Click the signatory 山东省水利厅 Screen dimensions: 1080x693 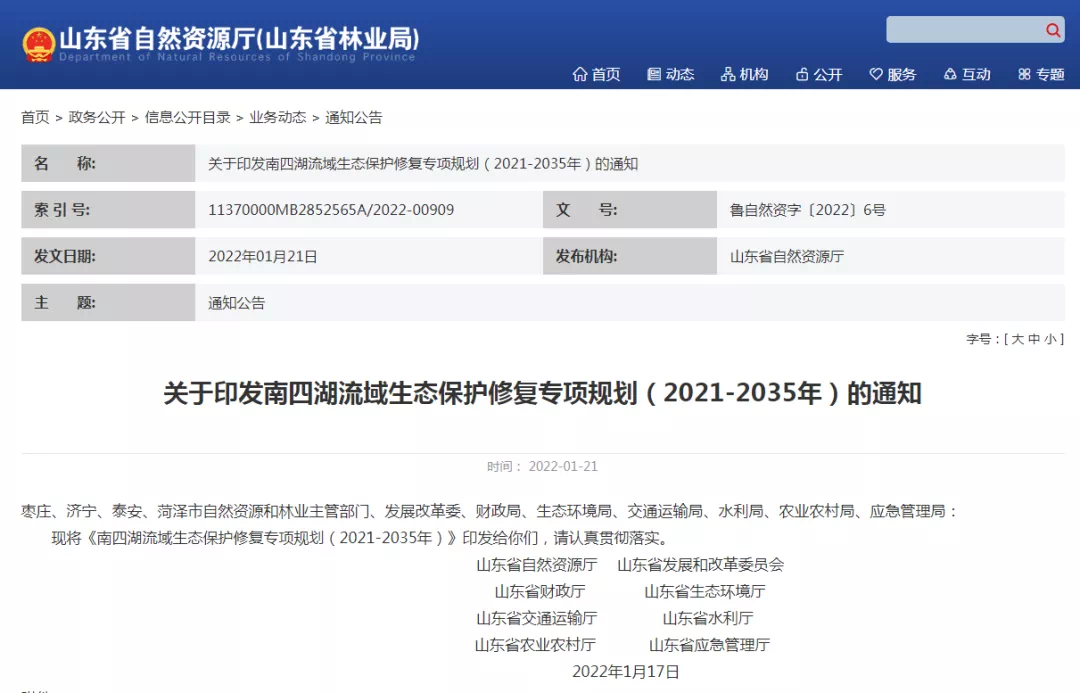tap(708, 618)
